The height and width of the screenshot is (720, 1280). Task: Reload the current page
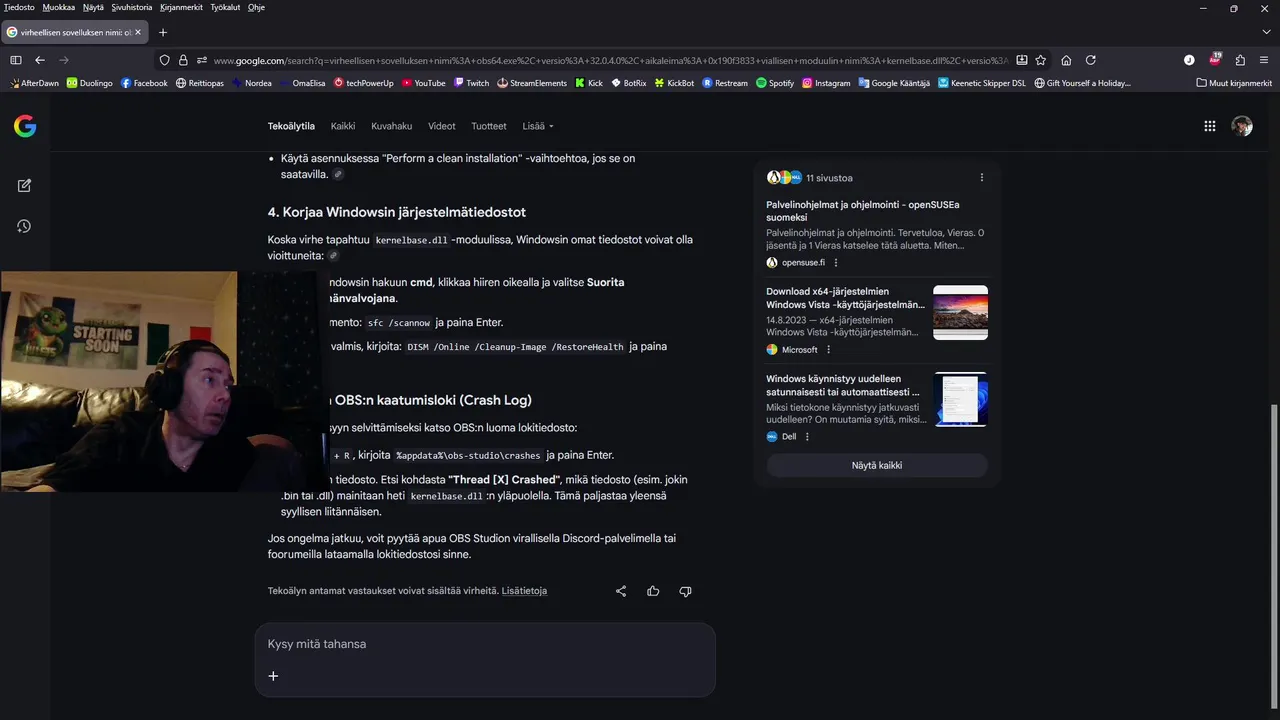click(1091, 60)
